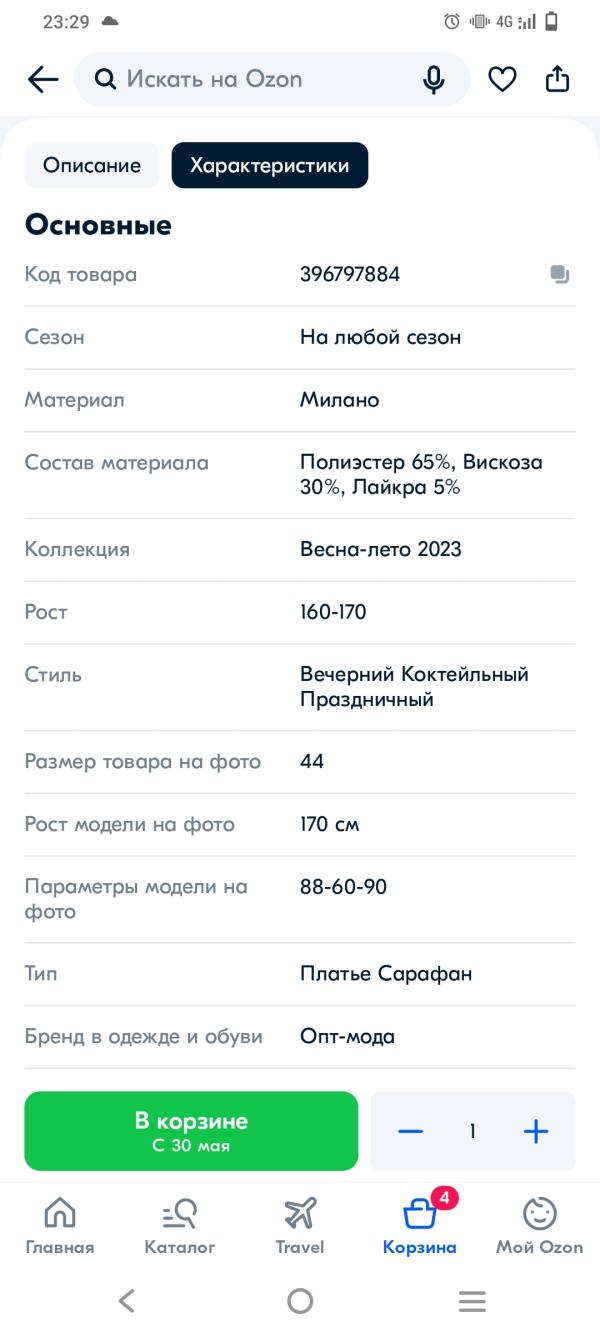Go to Ozon Travel
Viewport: 600px width, 1332px height.
click(x=300, y=1225)
